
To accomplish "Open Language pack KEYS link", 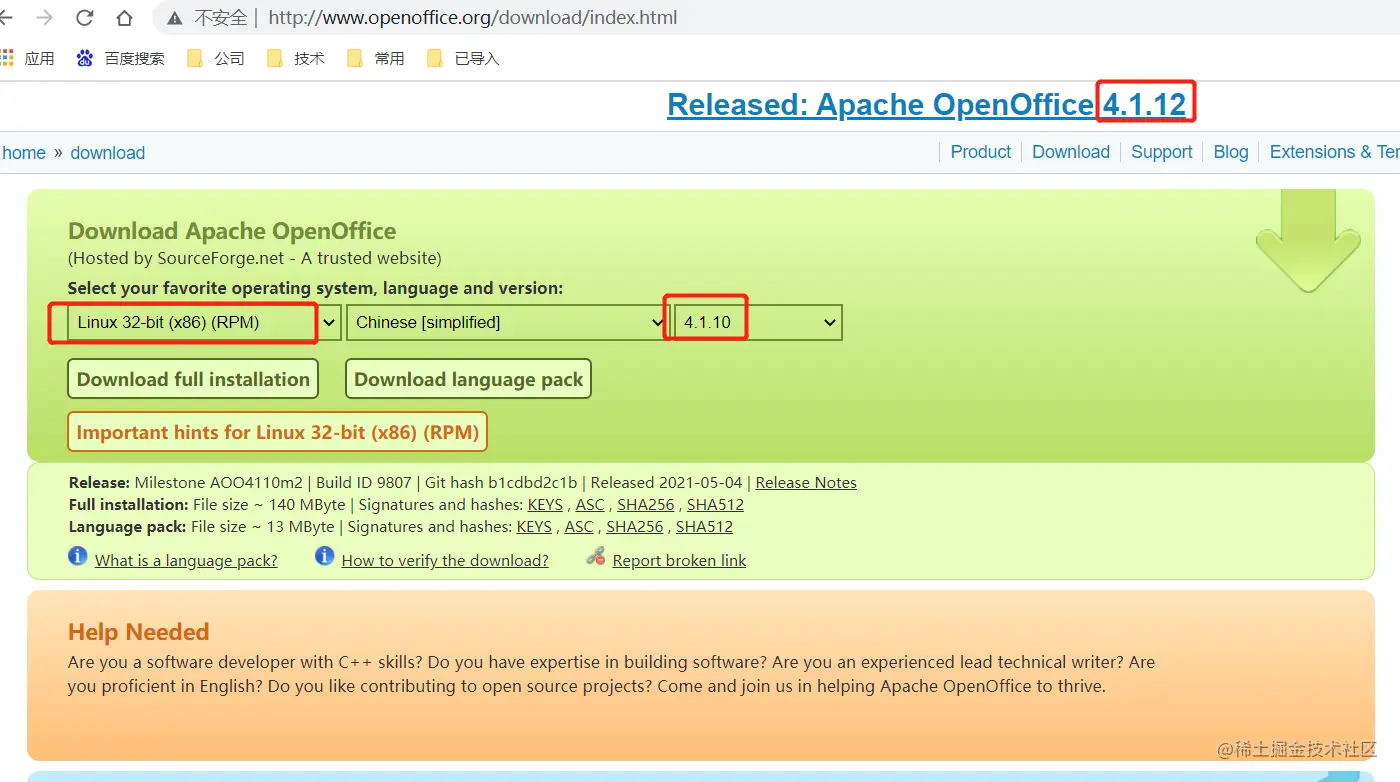I will click(x=534, y=527).
